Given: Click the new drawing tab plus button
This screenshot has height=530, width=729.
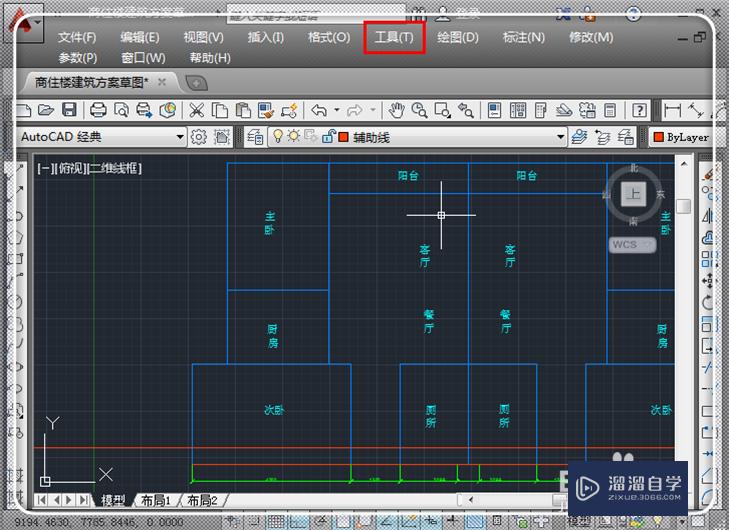Looking at the screenshot, I should pyautogui.click(x=197, y=83).
